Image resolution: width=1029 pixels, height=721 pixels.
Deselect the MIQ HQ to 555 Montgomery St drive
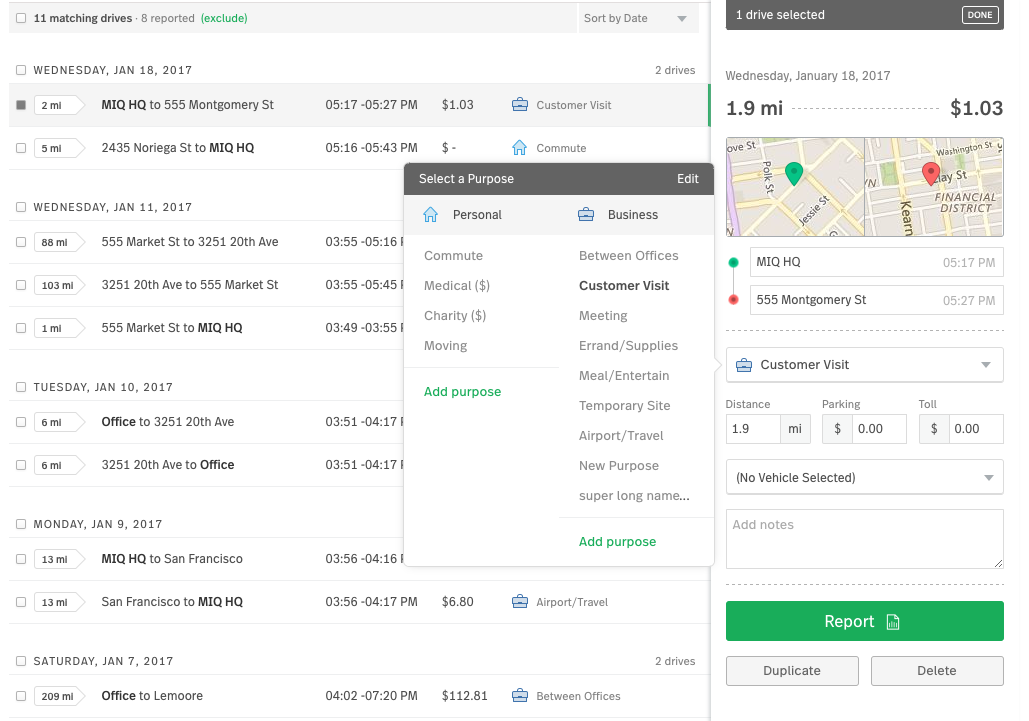coord(21,105)
